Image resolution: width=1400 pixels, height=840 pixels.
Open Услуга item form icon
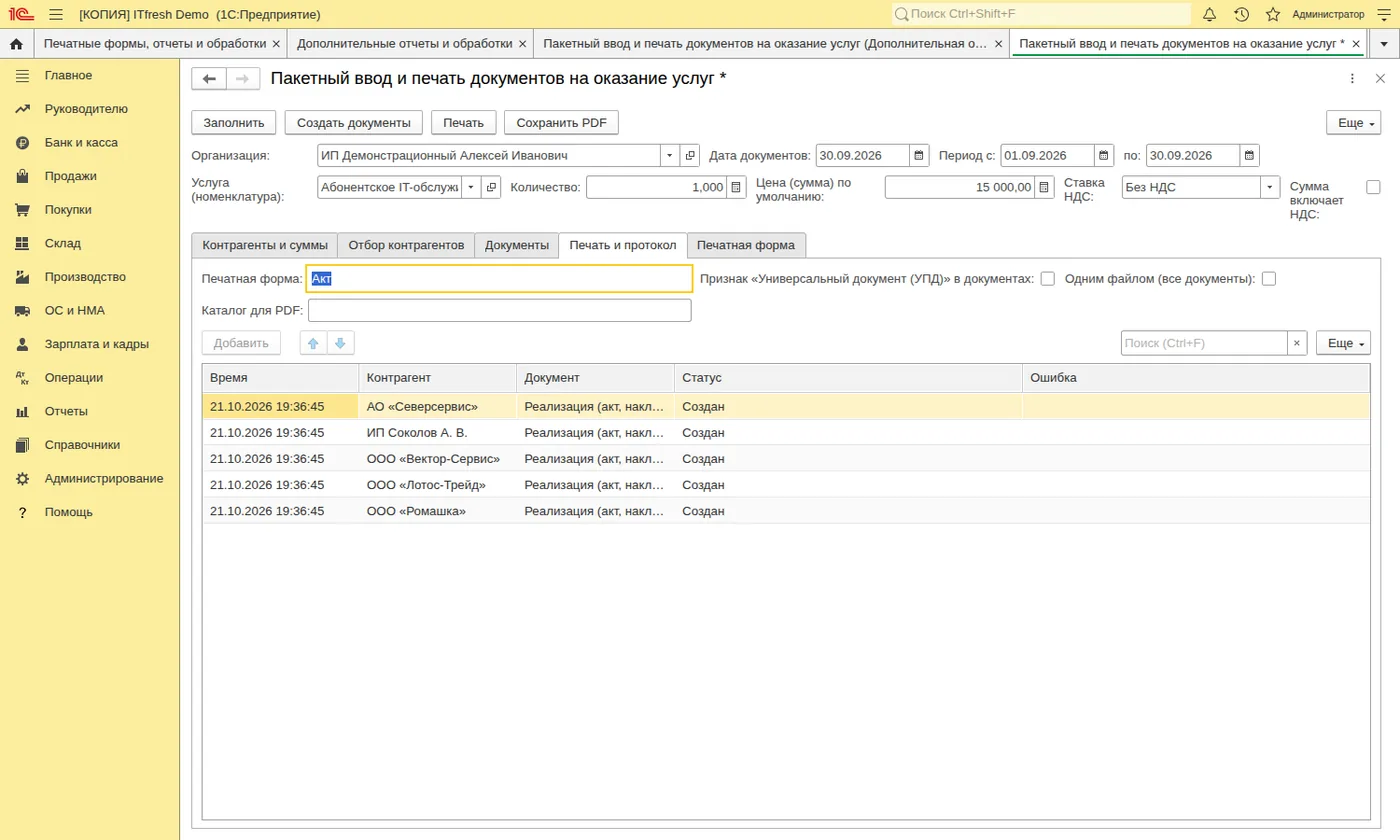(491, 187)
